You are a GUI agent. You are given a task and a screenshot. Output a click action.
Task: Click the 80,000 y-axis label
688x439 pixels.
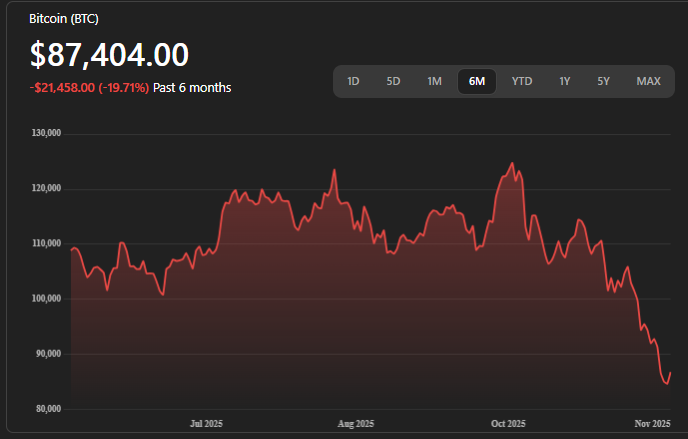[47, 409]
